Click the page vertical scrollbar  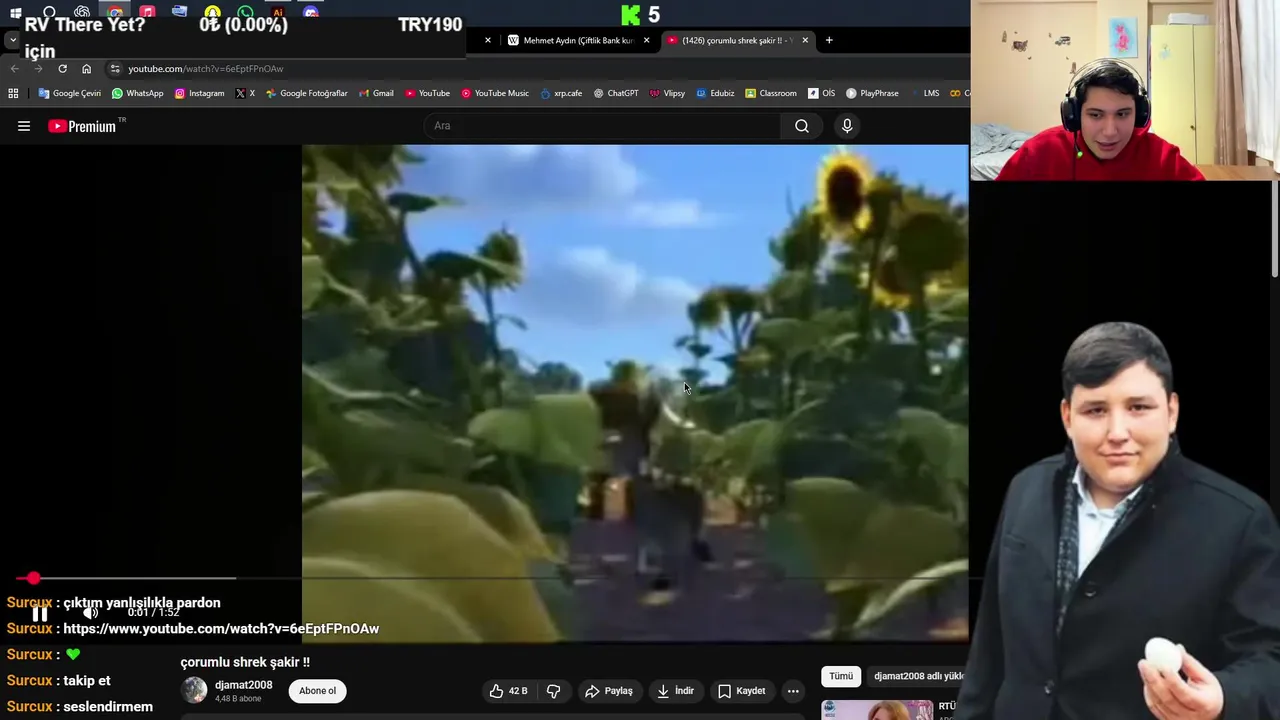1274,230
